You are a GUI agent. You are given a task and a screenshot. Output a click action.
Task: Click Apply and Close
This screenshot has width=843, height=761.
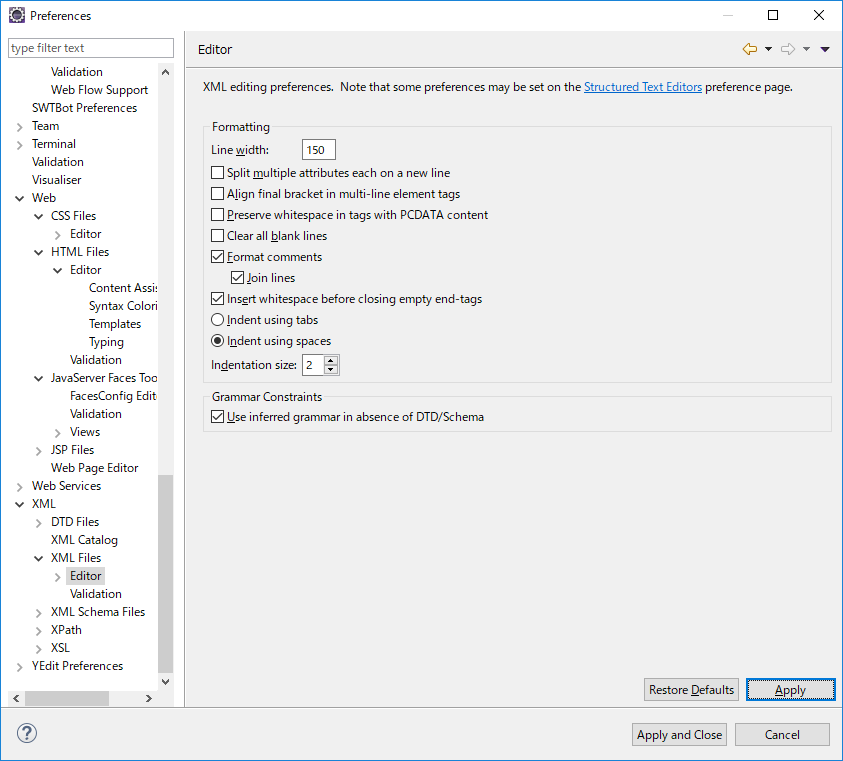679,735
